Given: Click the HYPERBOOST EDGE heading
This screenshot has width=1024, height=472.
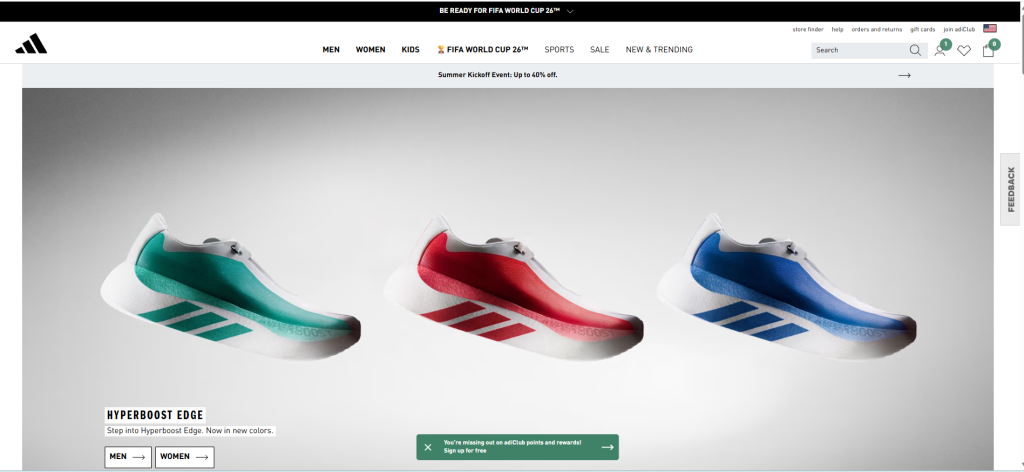Looking at the screenshot, I should pyautogui.click(x=155, y=415).
